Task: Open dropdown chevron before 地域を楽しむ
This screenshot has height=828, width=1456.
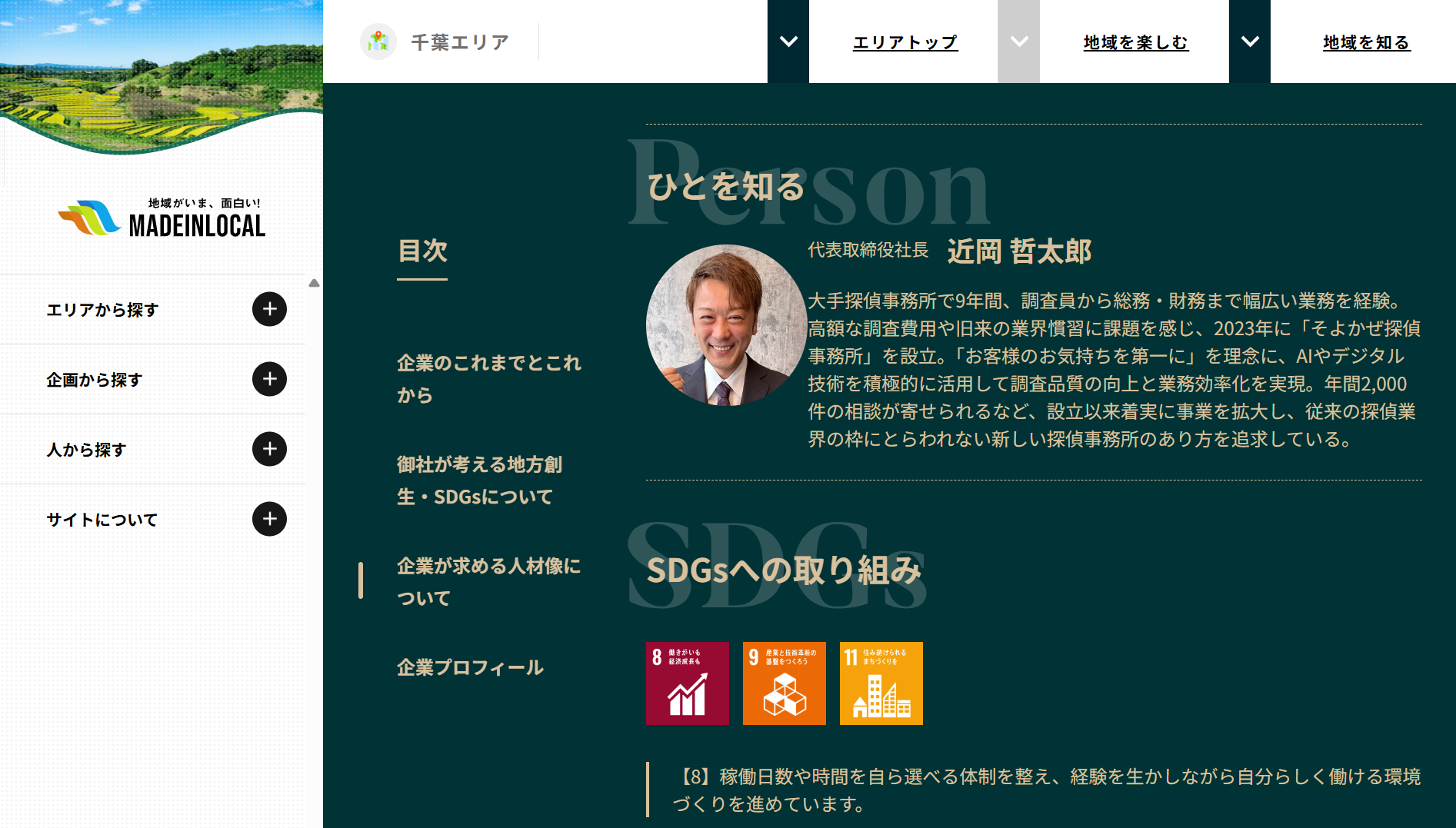Action: point(1019,42)
